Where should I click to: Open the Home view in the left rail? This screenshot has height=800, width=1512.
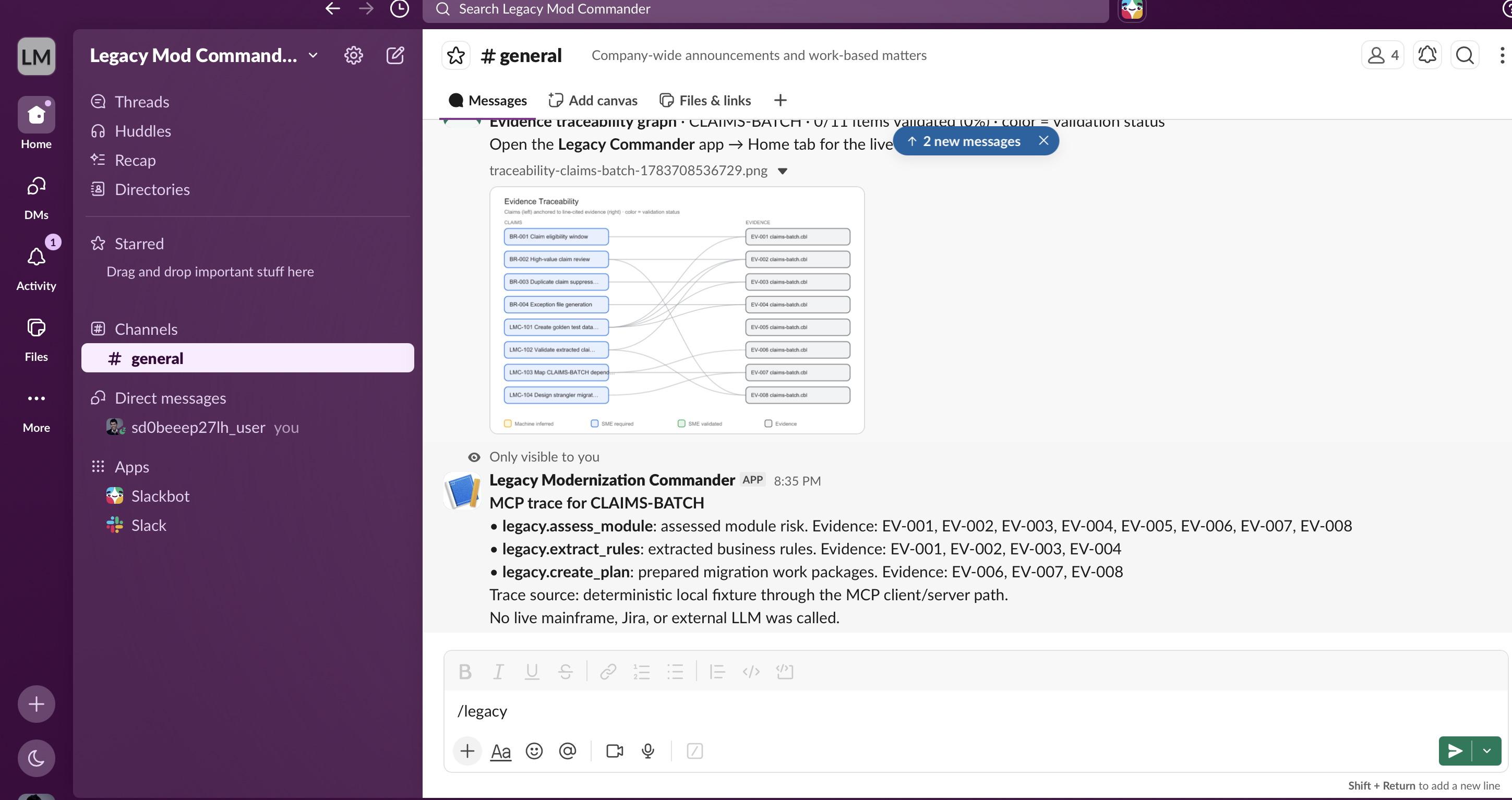coord(37,124)
